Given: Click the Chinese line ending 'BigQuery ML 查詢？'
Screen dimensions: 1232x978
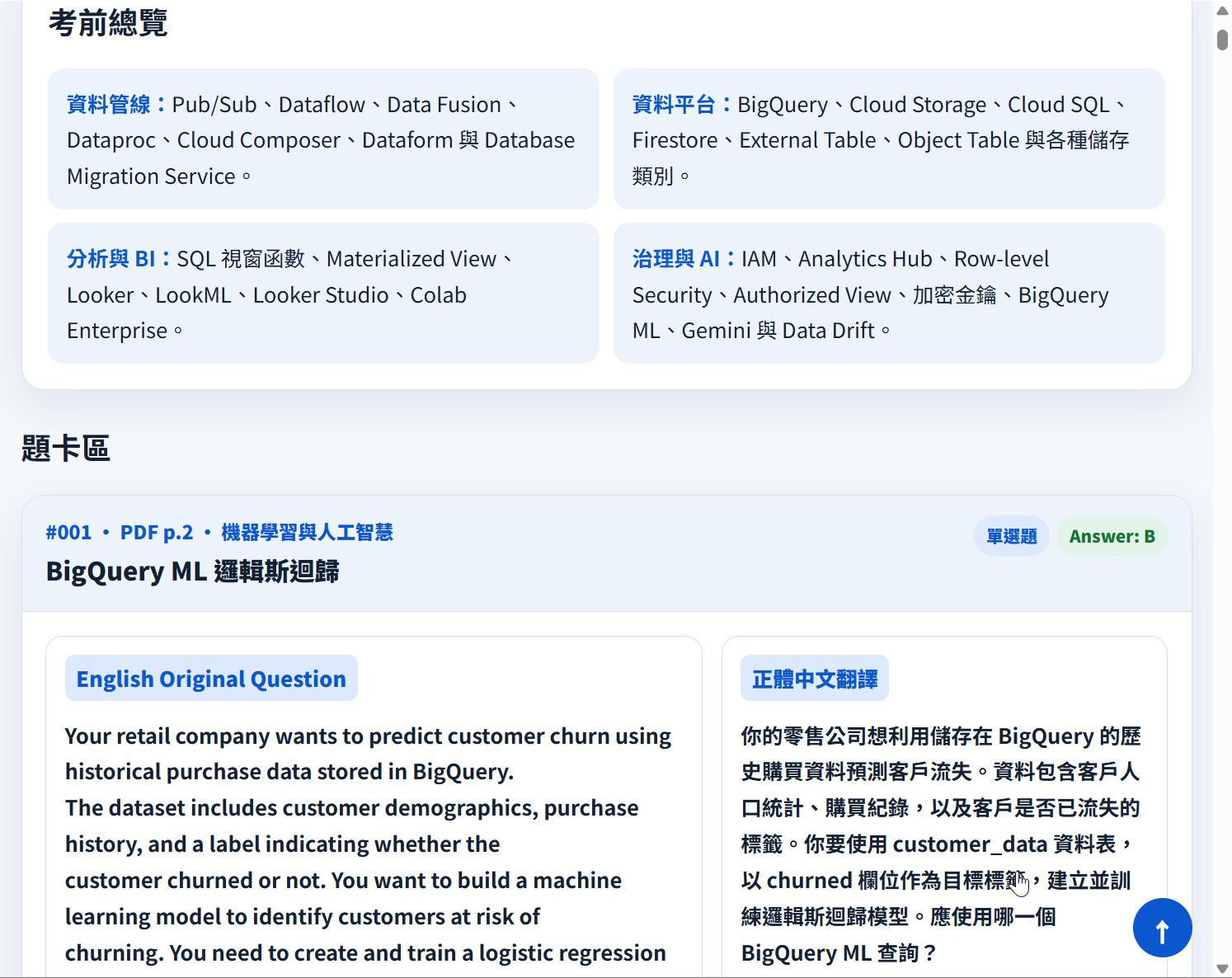Looking at the screenshot, I should point(838,953).
